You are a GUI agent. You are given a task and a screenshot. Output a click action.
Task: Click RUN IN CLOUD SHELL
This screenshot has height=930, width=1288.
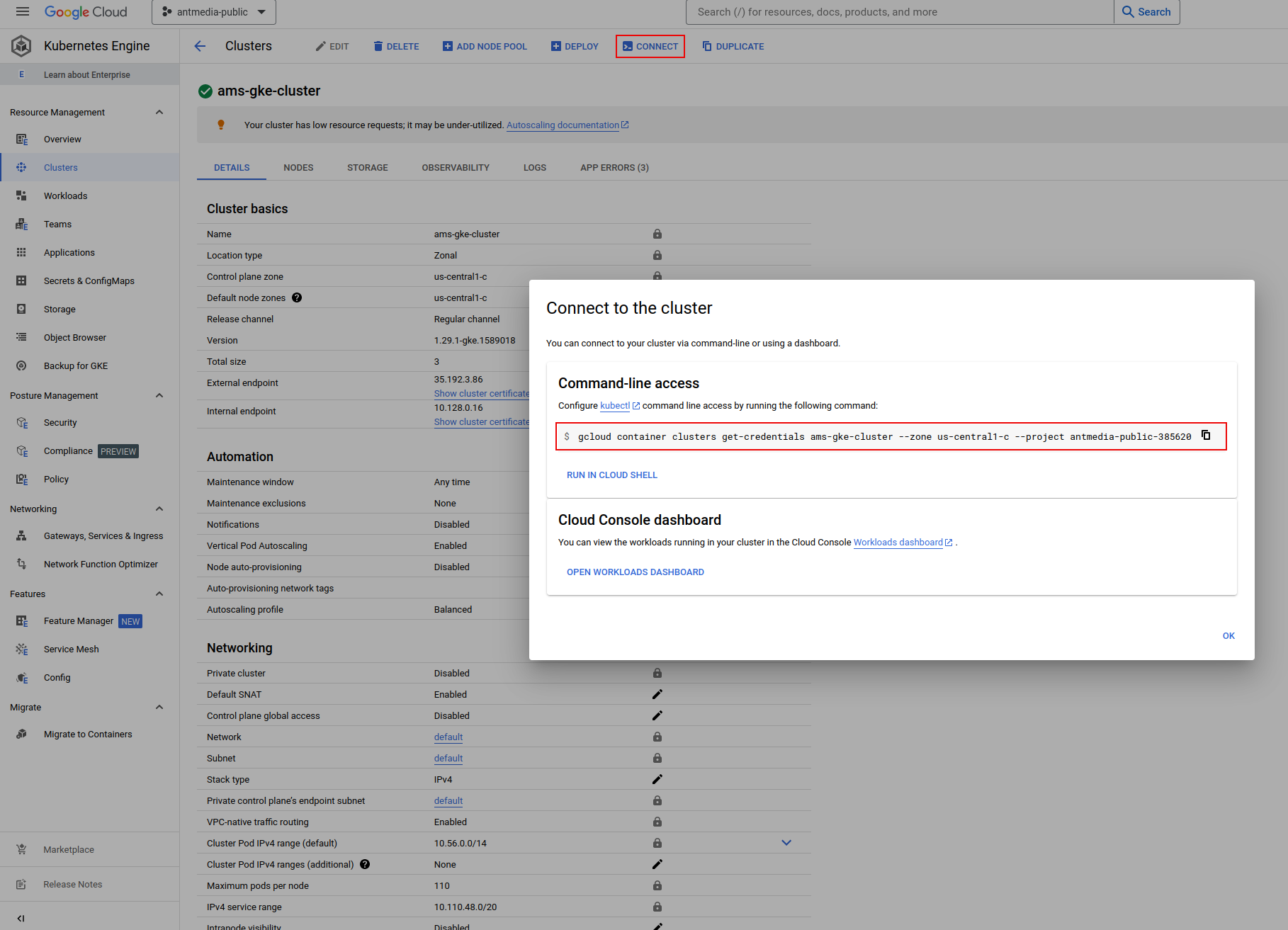coord(612,475)
